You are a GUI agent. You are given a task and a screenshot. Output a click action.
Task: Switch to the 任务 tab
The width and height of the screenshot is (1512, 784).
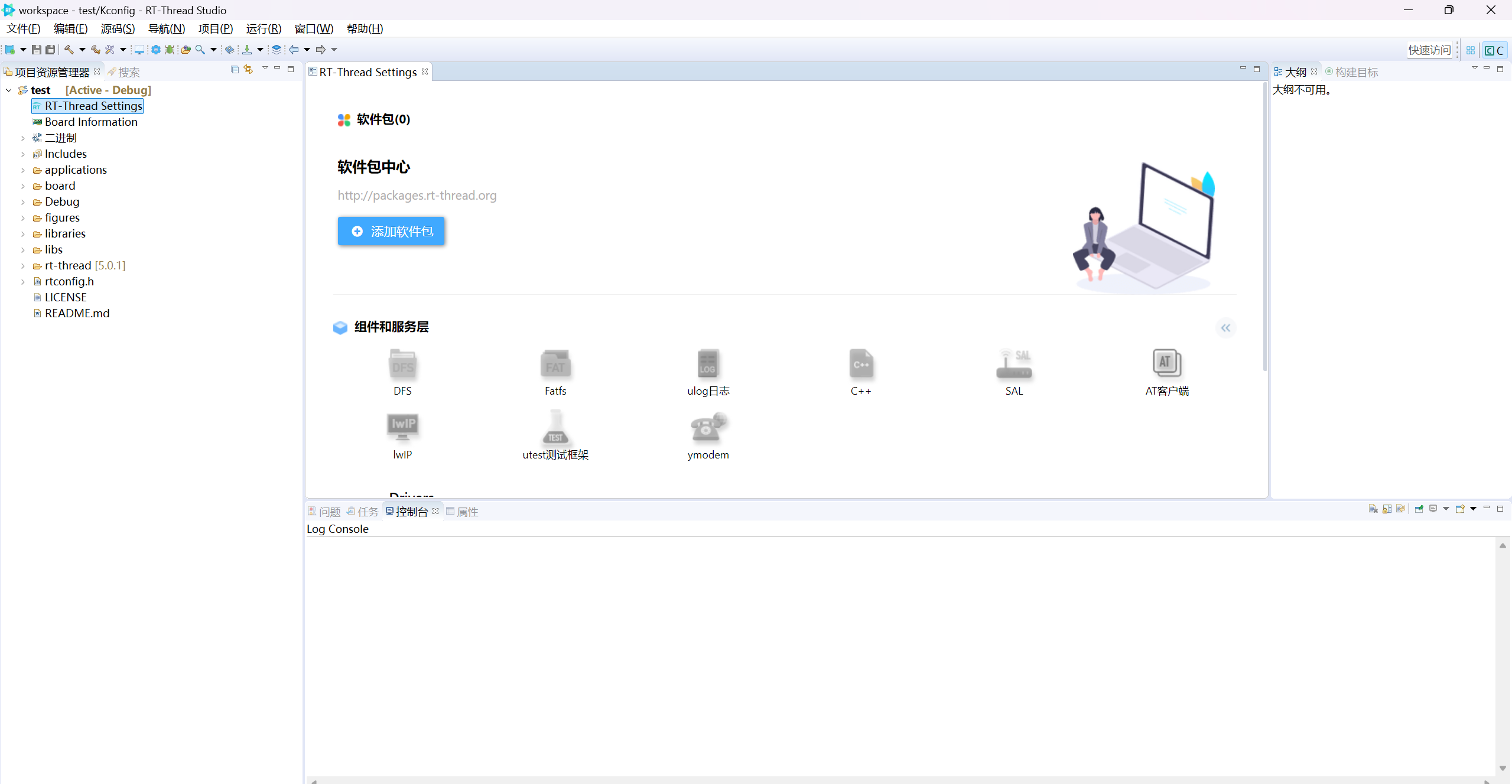coord(362,511)
